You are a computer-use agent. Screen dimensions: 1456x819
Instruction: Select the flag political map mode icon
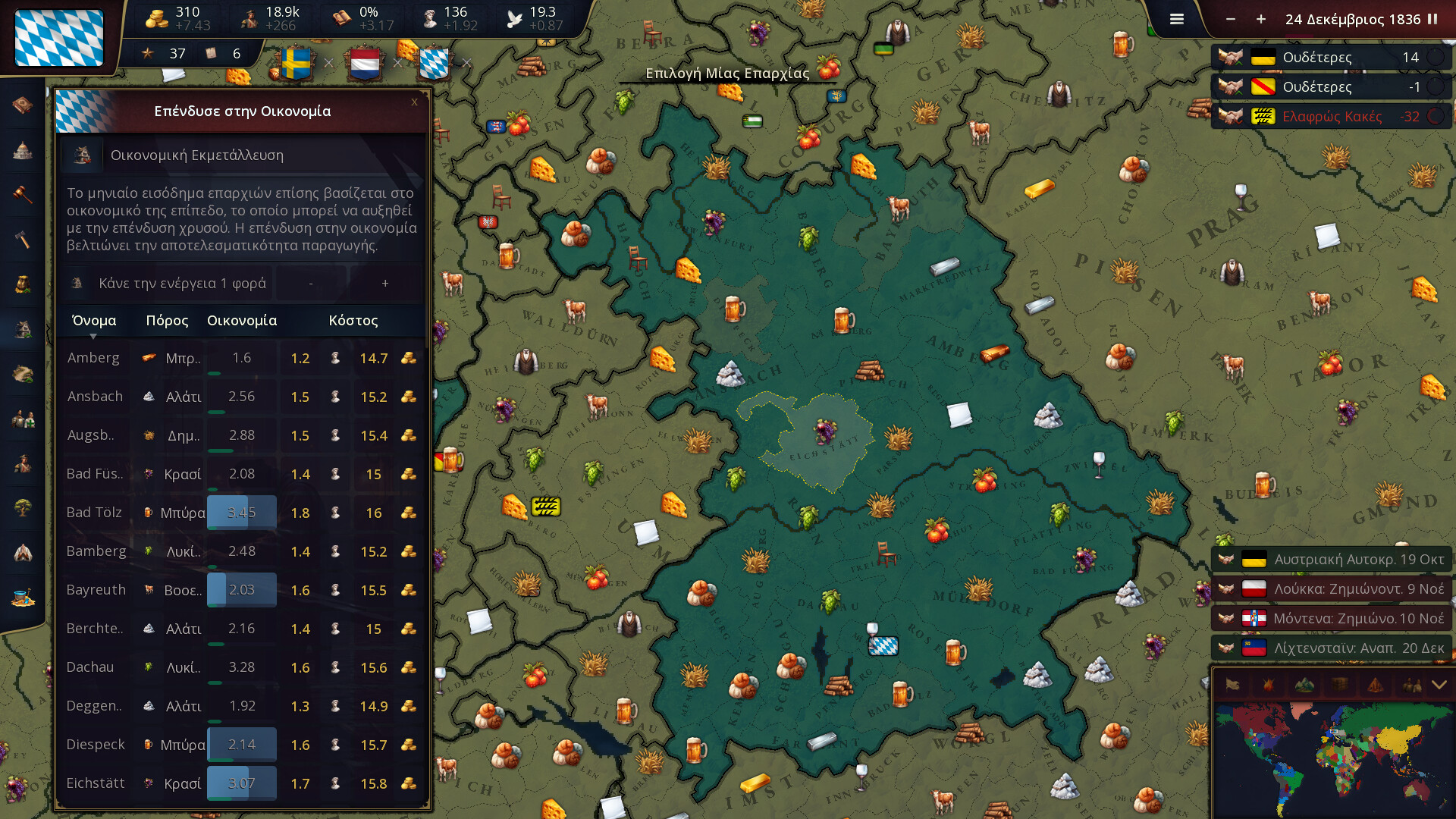1232,686
